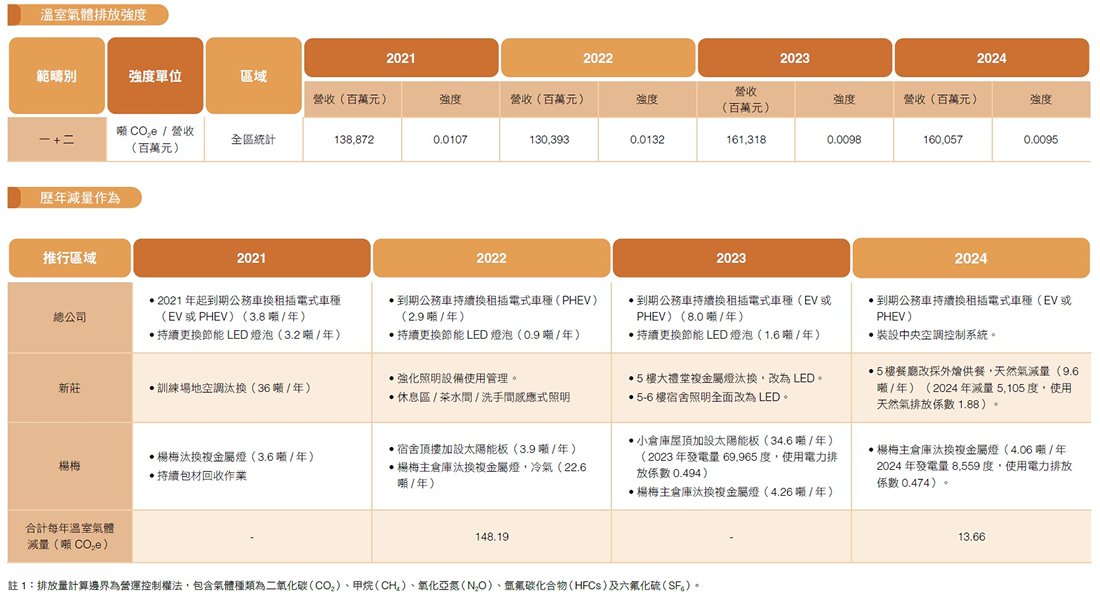This screenshot has width=1100, height=595.
Task: Select the 2022 header in emissions intensity table
Action: [597, 58]
